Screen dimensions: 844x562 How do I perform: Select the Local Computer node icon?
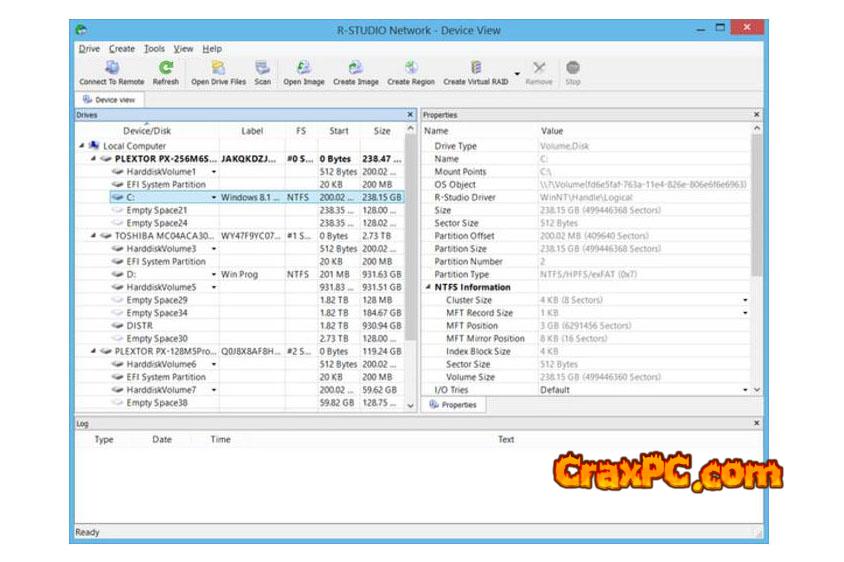pyautogui.click(x=94, y=145)
